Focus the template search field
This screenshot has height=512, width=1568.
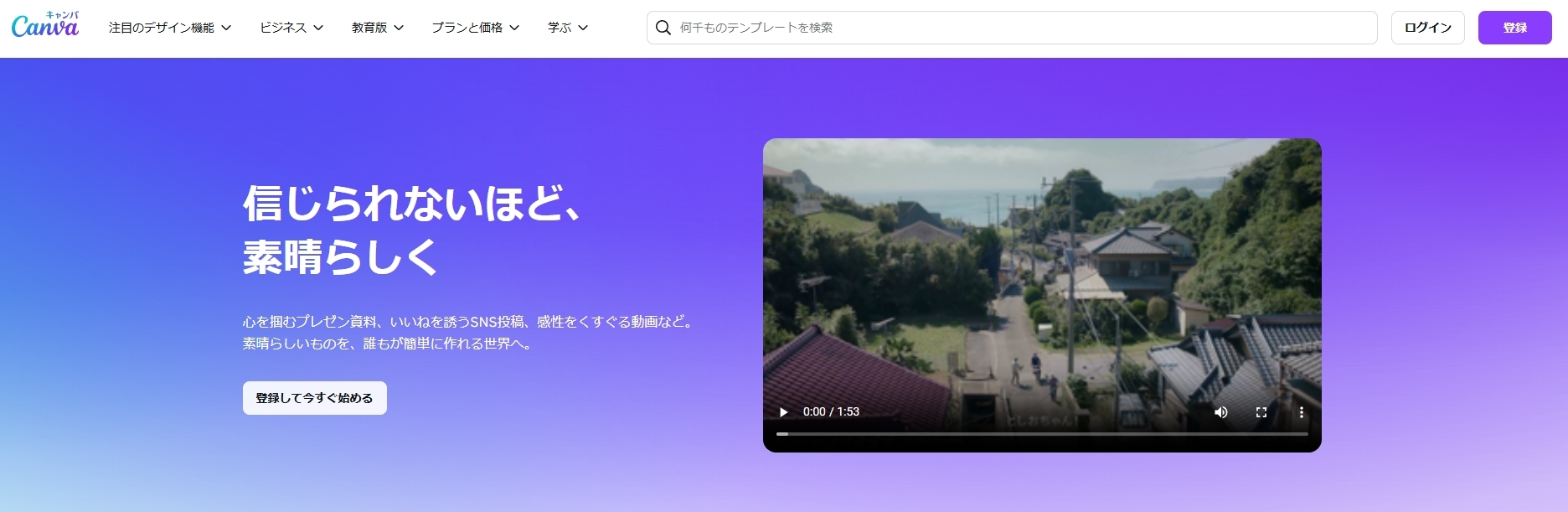pos(1022,28)
